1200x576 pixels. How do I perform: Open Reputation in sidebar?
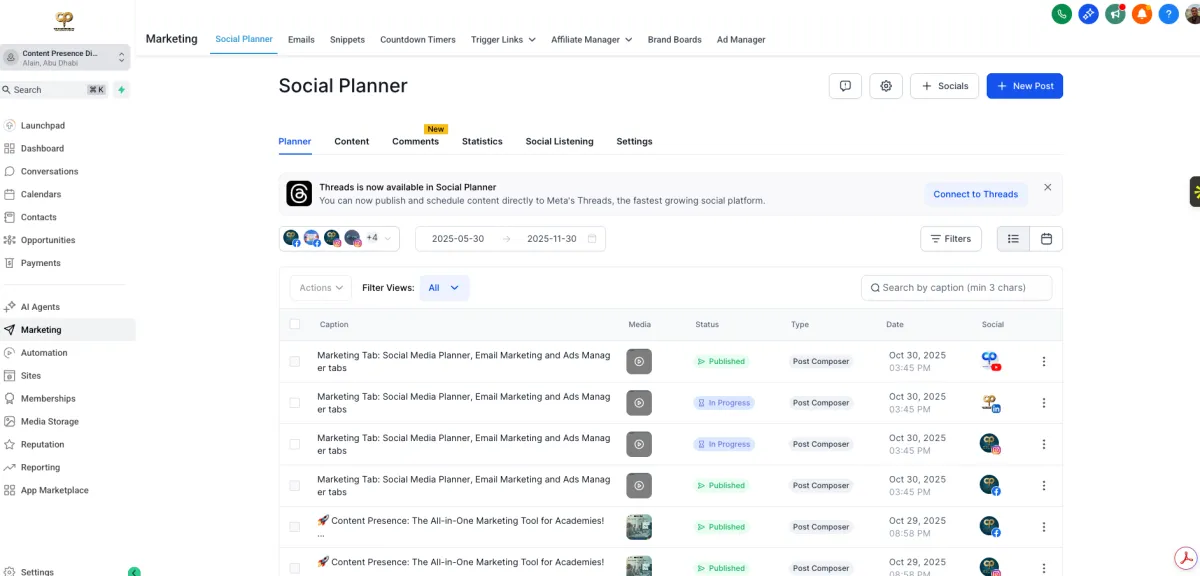pos(42,444)
